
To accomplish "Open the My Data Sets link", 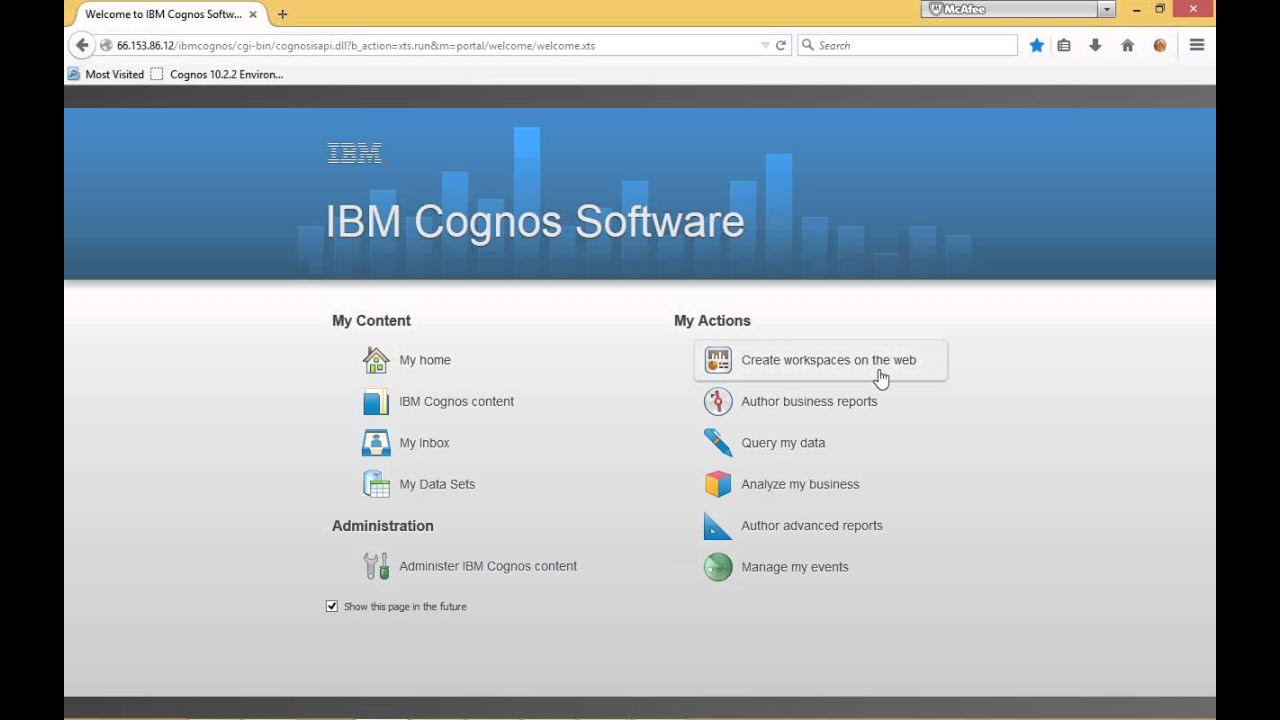I will [437, 484].
